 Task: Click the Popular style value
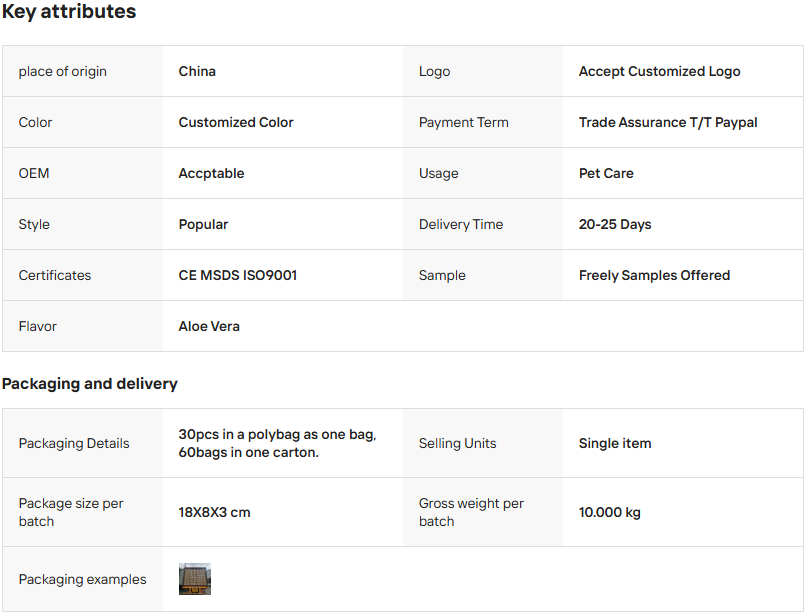click(x=203, y=224)
